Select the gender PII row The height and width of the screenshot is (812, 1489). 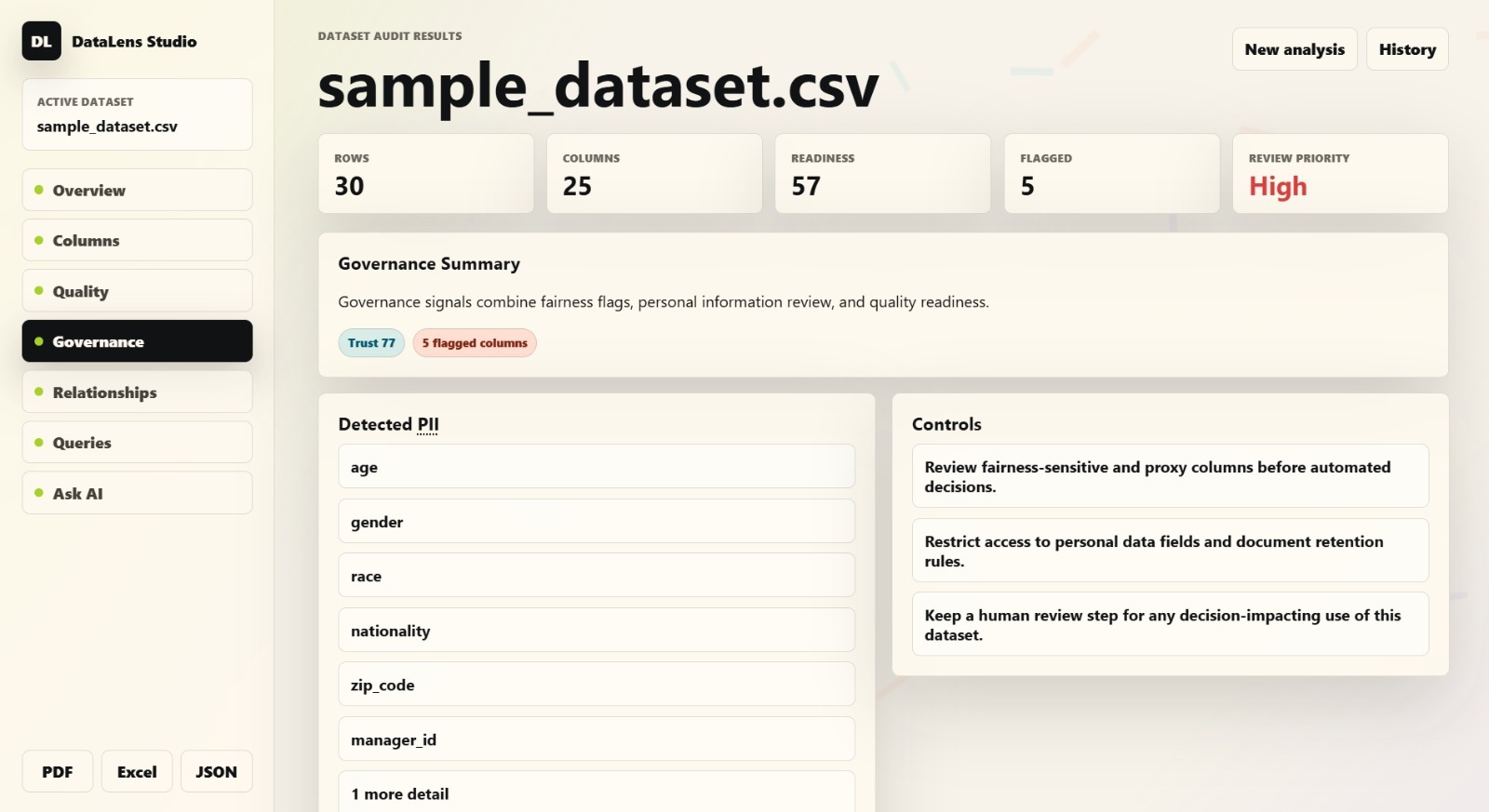[x=597, y=521]
